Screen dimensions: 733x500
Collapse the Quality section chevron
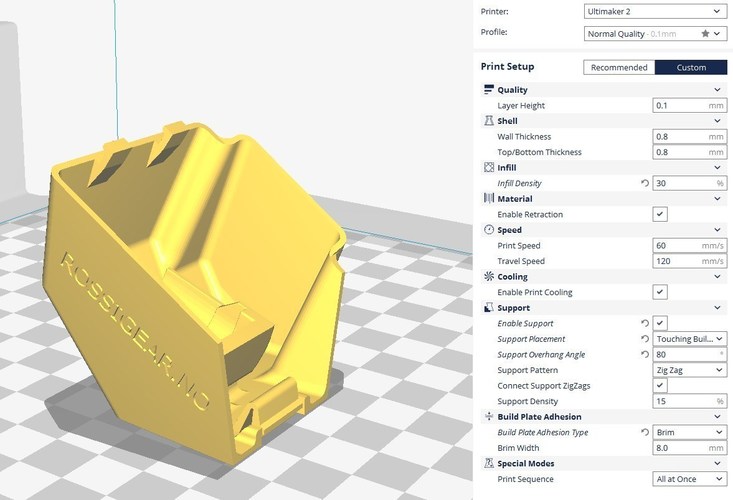coord(718,90)
